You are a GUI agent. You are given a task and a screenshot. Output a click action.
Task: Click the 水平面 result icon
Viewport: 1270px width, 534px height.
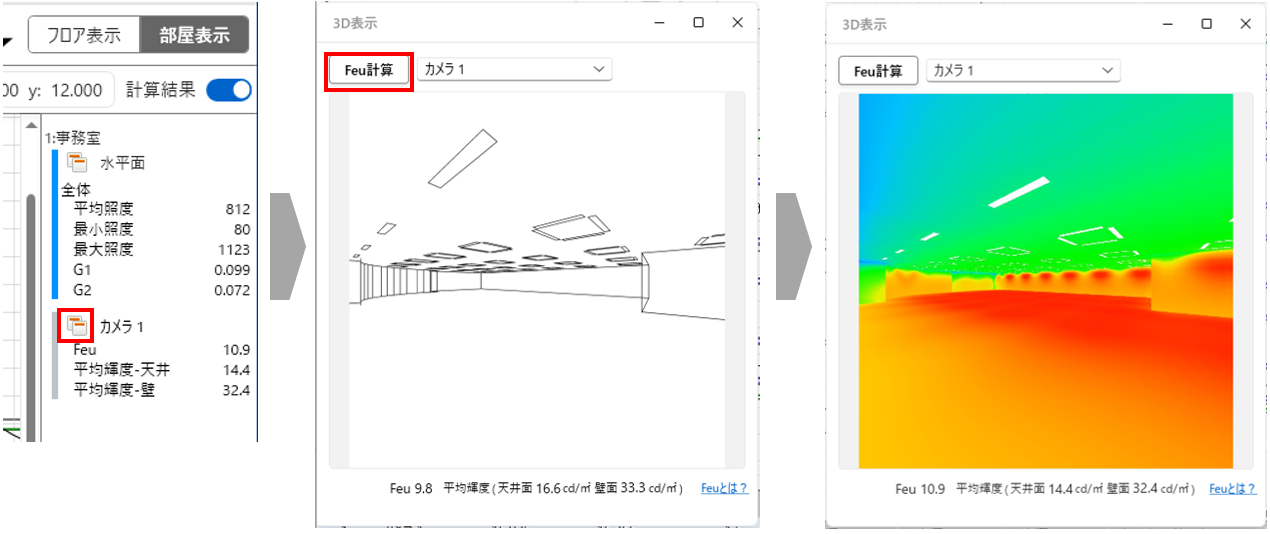click(77, 163)
